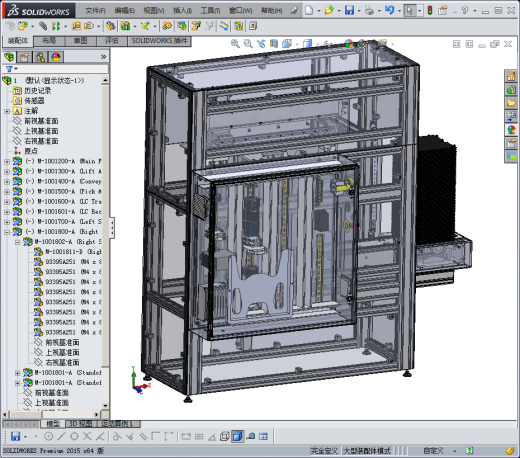The height and width of the screenshot is (458, 520).
Task: Open the Section View tool in view toolbar
Action: coord(274,44)
